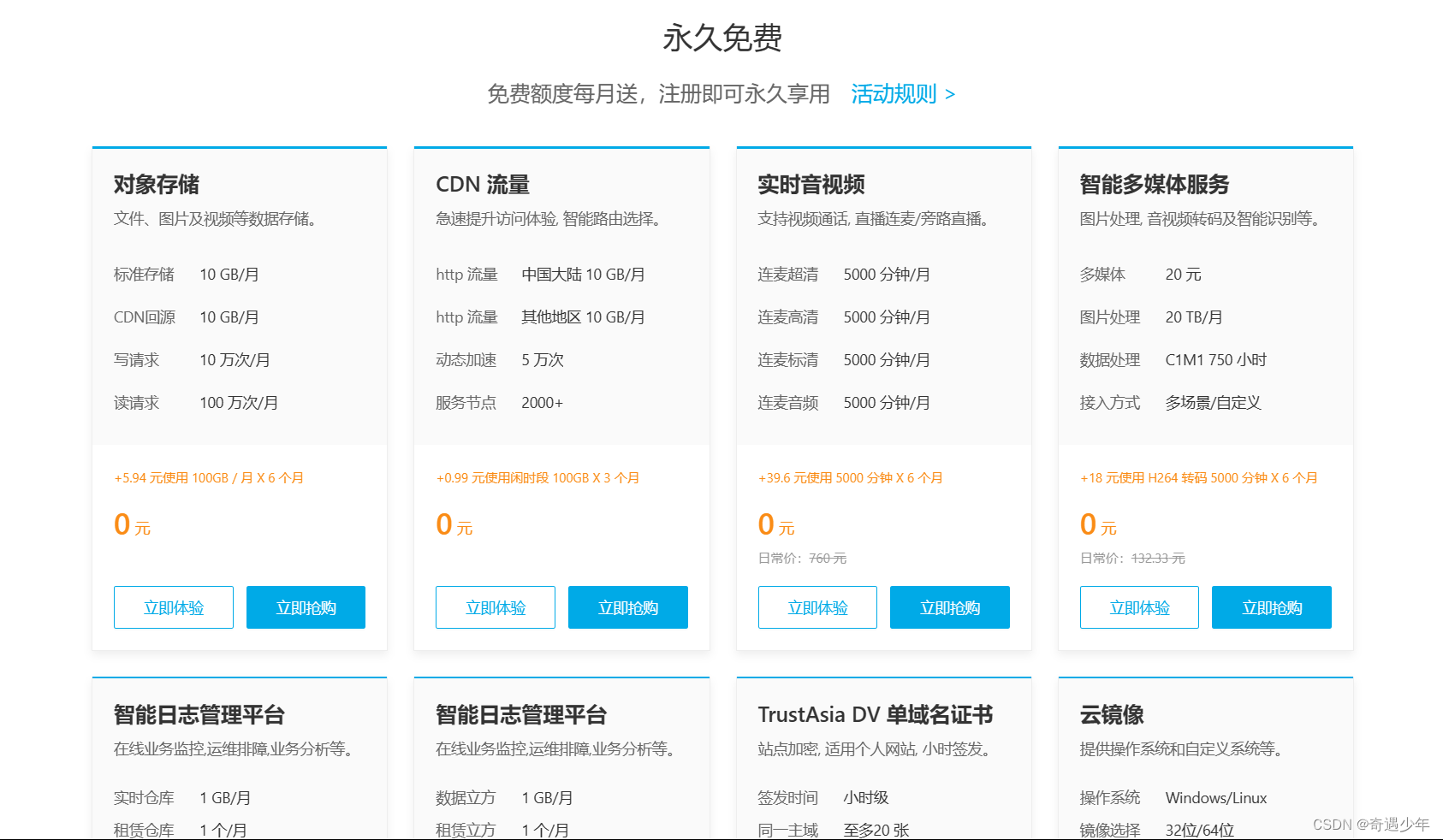This screenshot has width=1443, height=840.
Task: Click the 文件、图片及视频等数据存储 description
Action: coord(218,219)
